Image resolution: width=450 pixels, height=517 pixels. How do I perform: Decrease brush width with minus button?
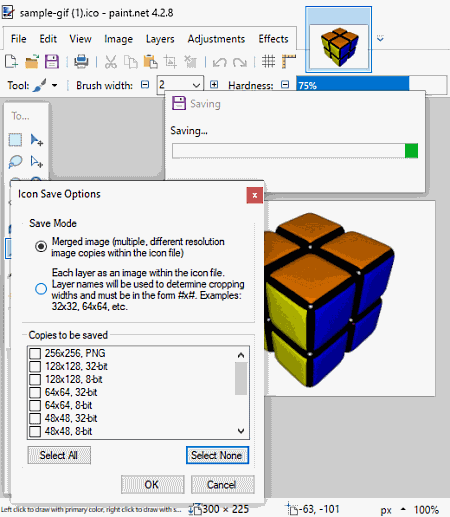tap(145, 85)
